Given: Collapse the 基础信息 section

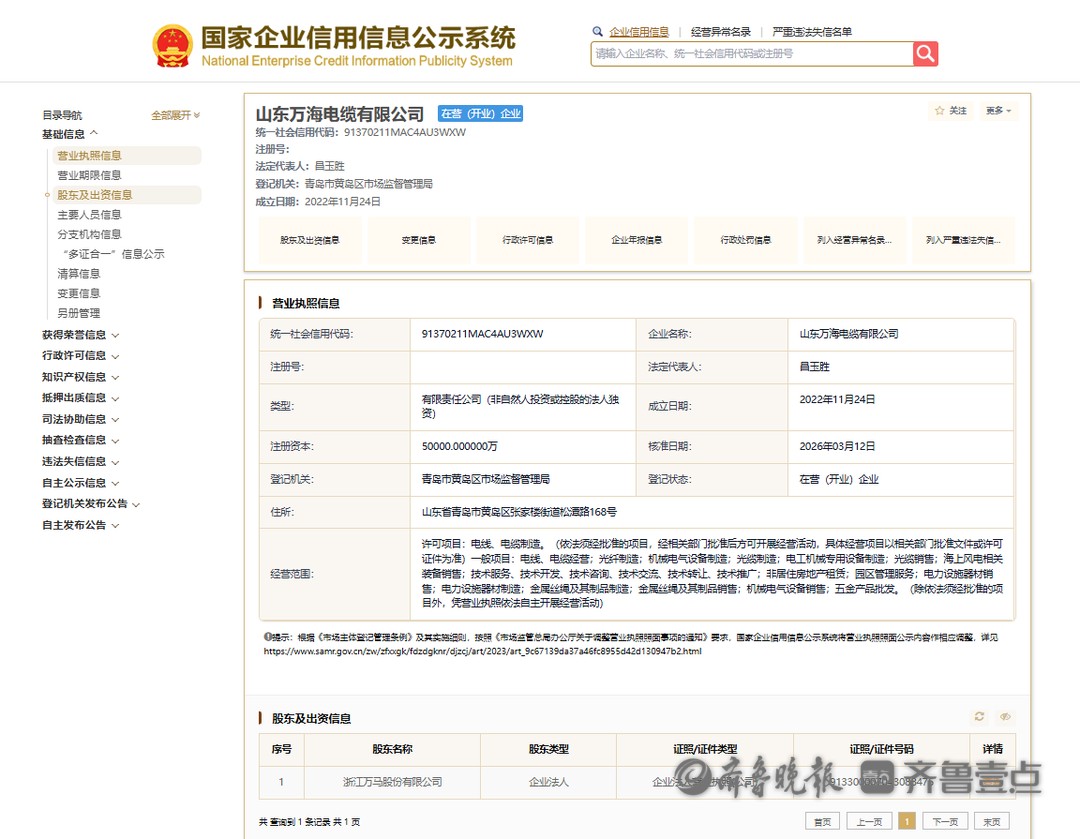Looking at the screenshot, I should point(70,134).
